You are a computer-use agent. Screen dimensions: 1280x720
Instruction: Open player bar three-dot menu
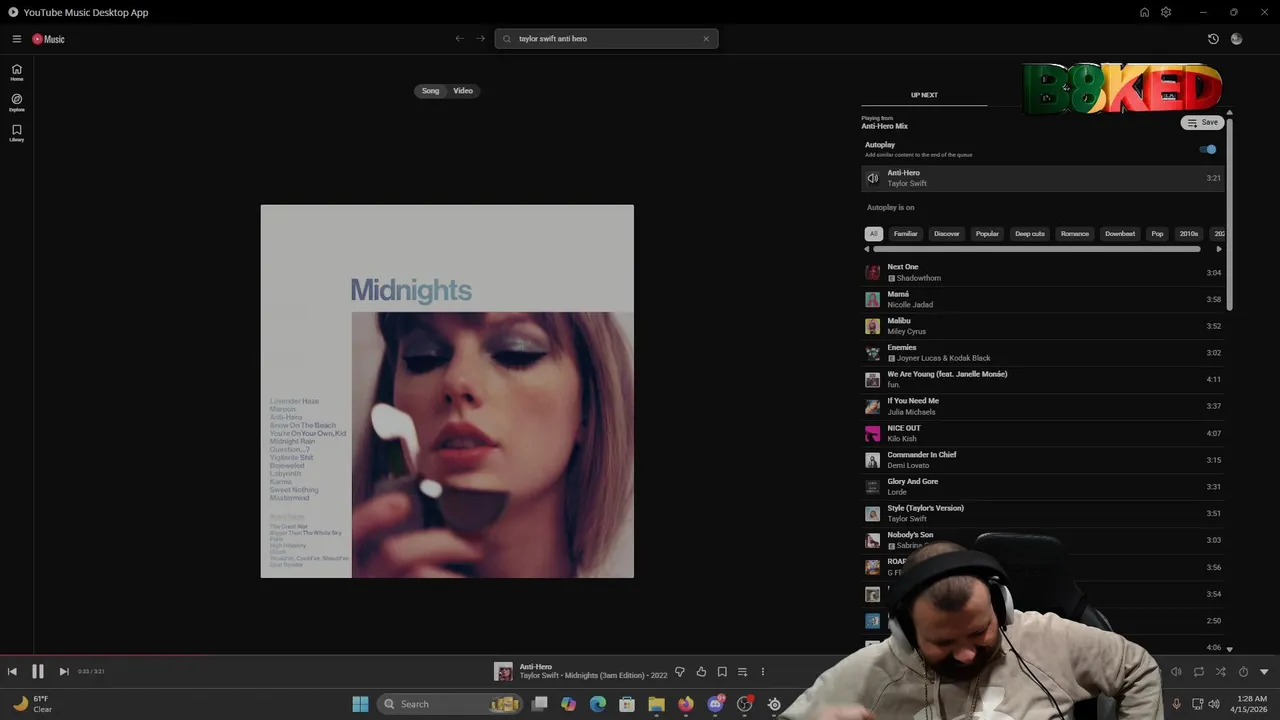pos(762,672)
